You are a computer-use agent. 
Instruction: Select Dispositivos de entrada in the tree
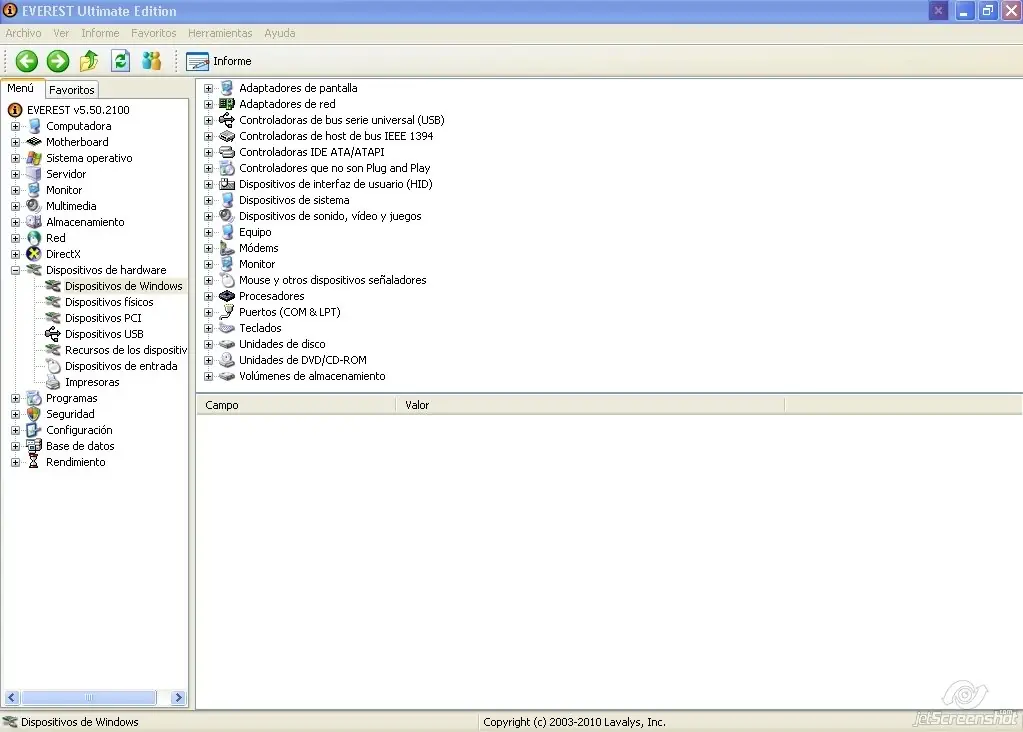[121, 366]
